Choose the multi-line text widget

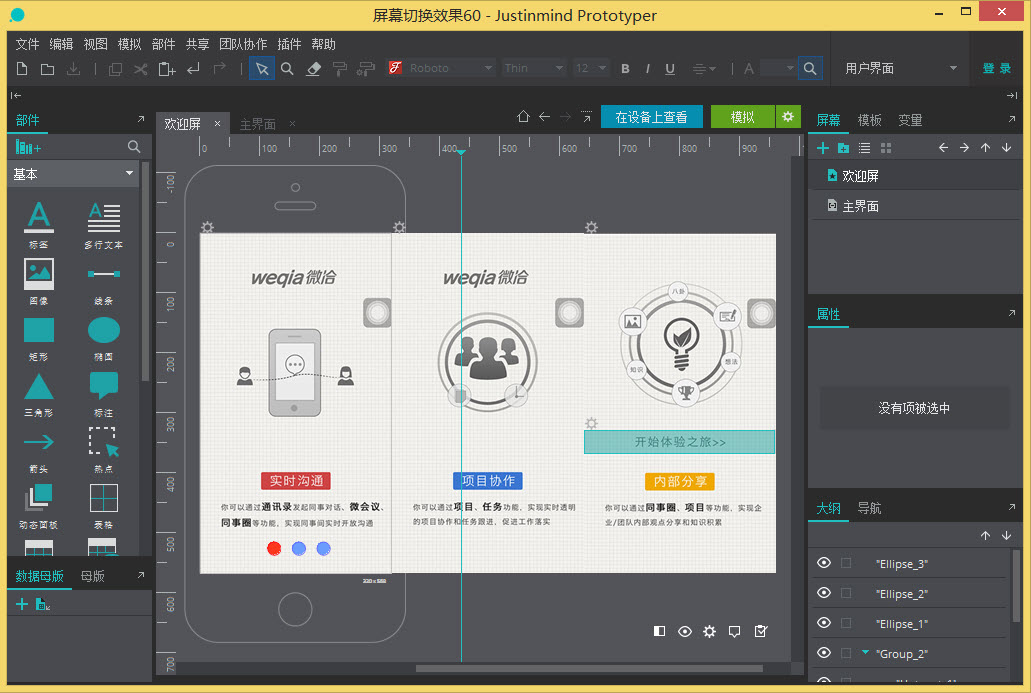point(103,225)
